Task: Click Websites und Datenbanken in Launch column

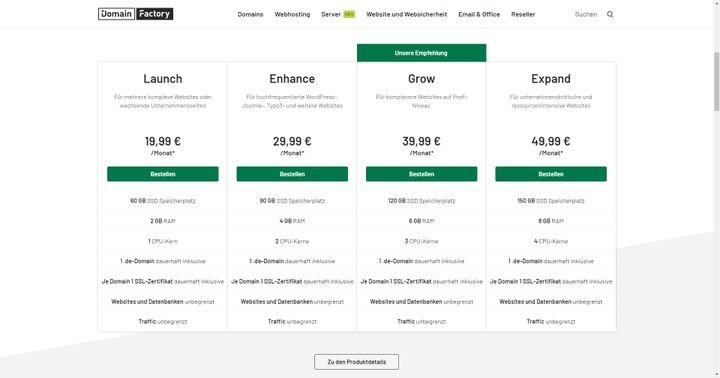Action: (163, 301)
